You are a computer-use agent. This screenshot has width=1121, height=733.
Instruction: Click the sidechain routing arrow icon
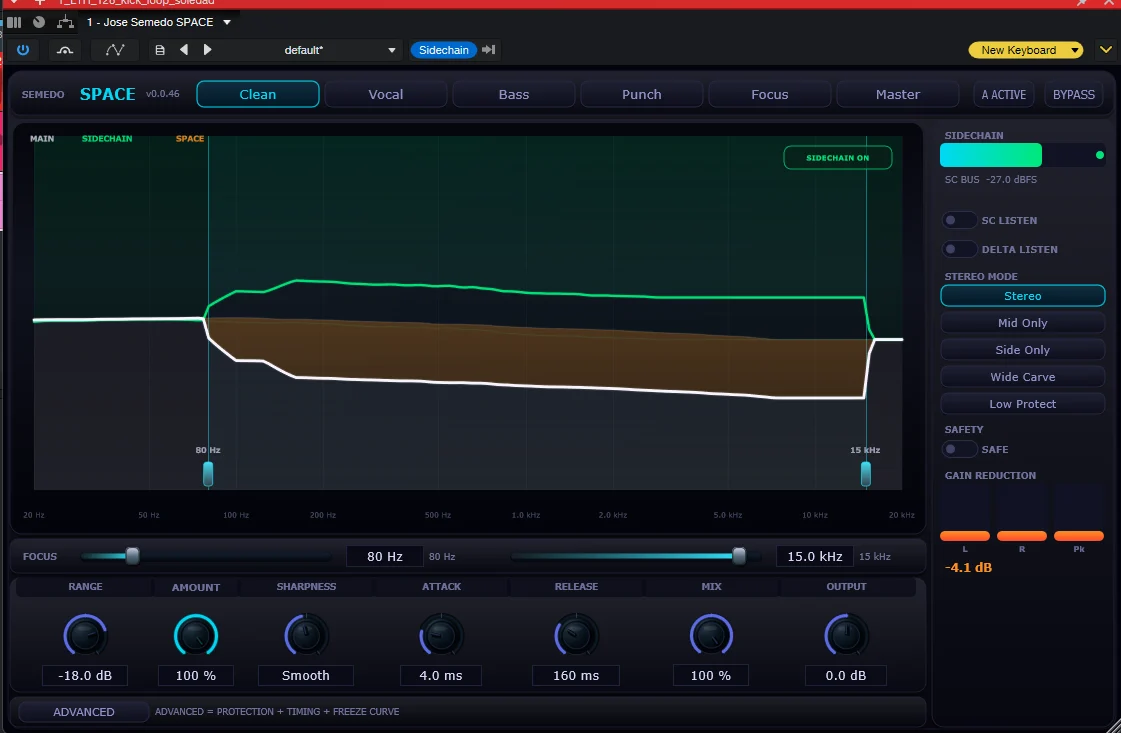[489, 50]
